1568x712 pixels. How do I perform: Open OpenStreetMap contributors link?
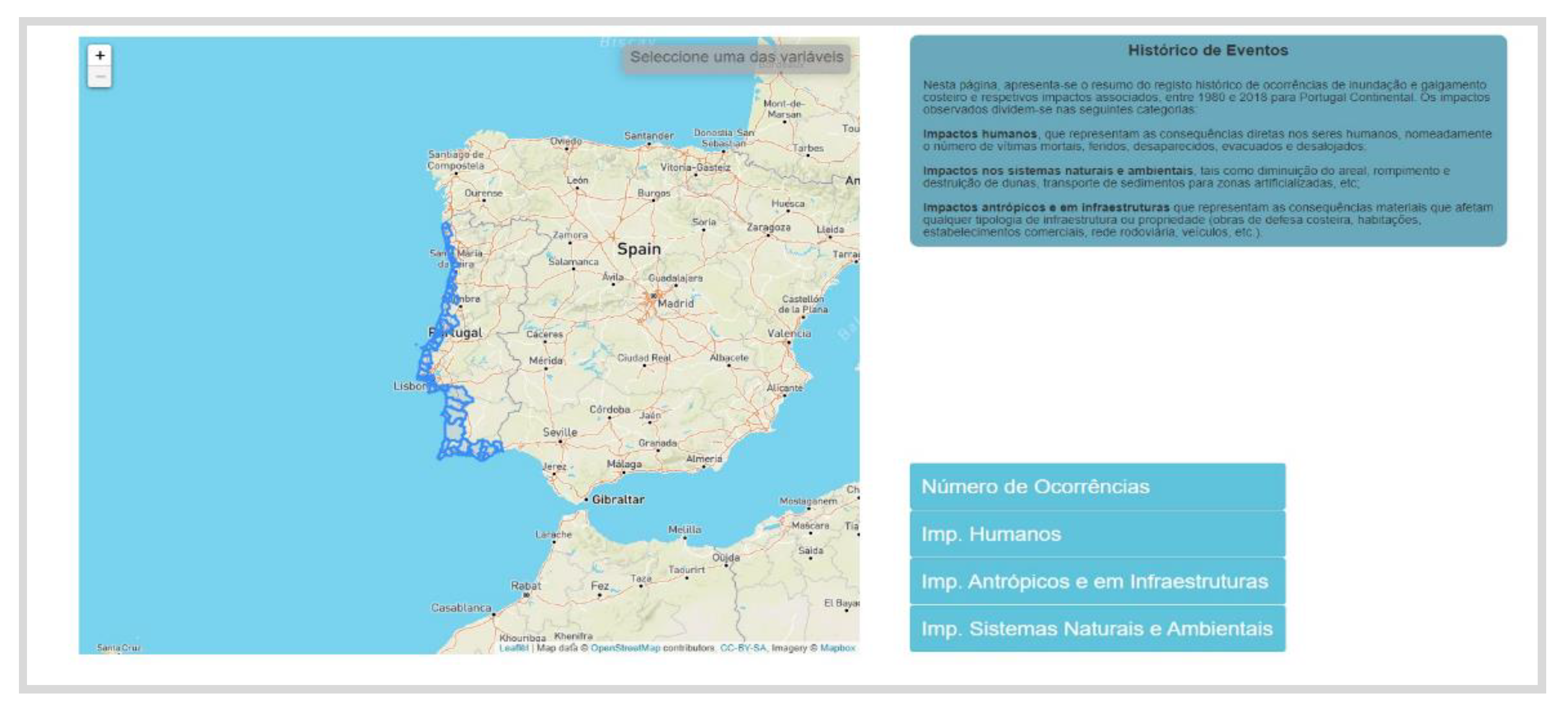tap(625, 648)
